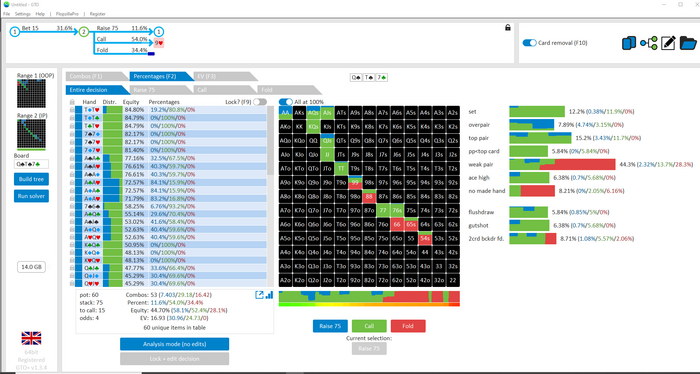This screenshot has height=374, width=700.
Task: Click the blue Raise 75 action button
Action: [x=330, y=326]
